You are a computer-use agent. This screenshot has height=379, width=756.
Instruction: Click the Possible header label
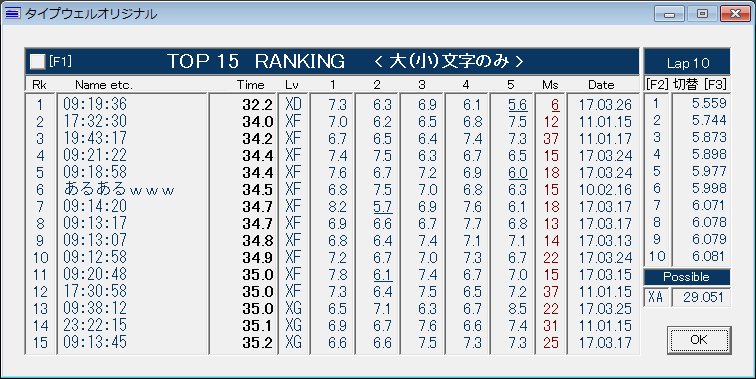click(686, 277)
